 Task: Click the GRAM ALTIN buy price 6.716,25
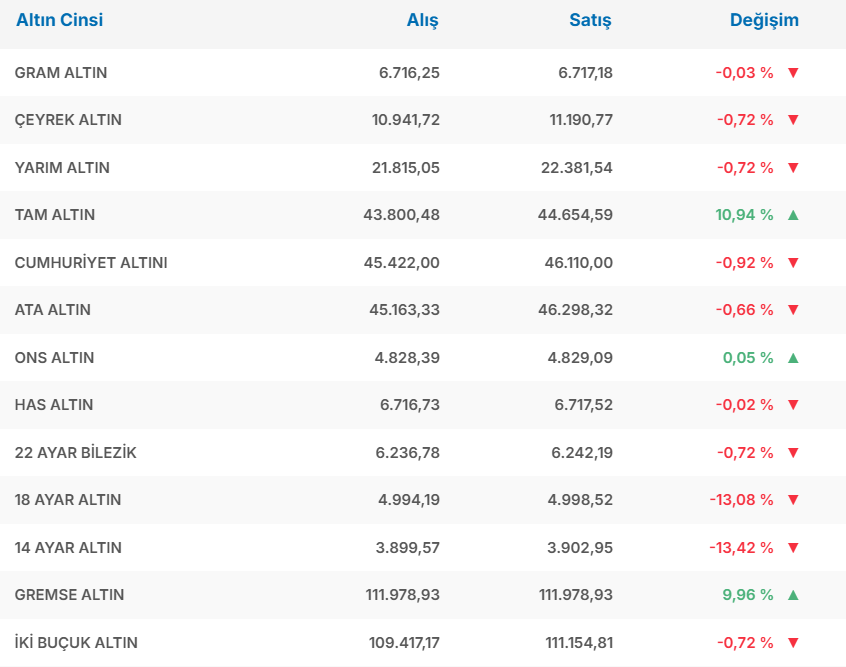(409, 73)
